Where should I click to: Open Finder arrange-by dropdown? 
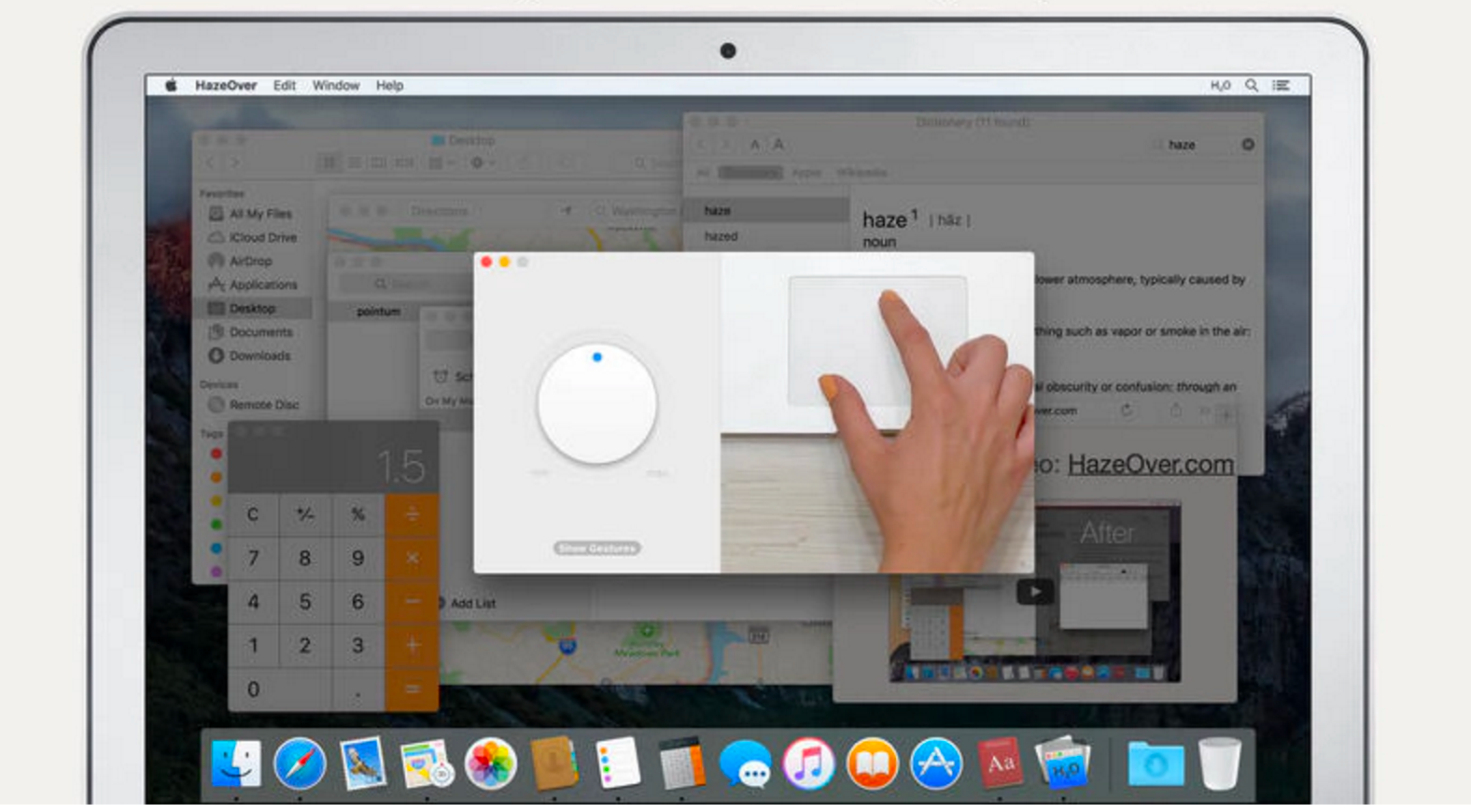pos(441,162)
